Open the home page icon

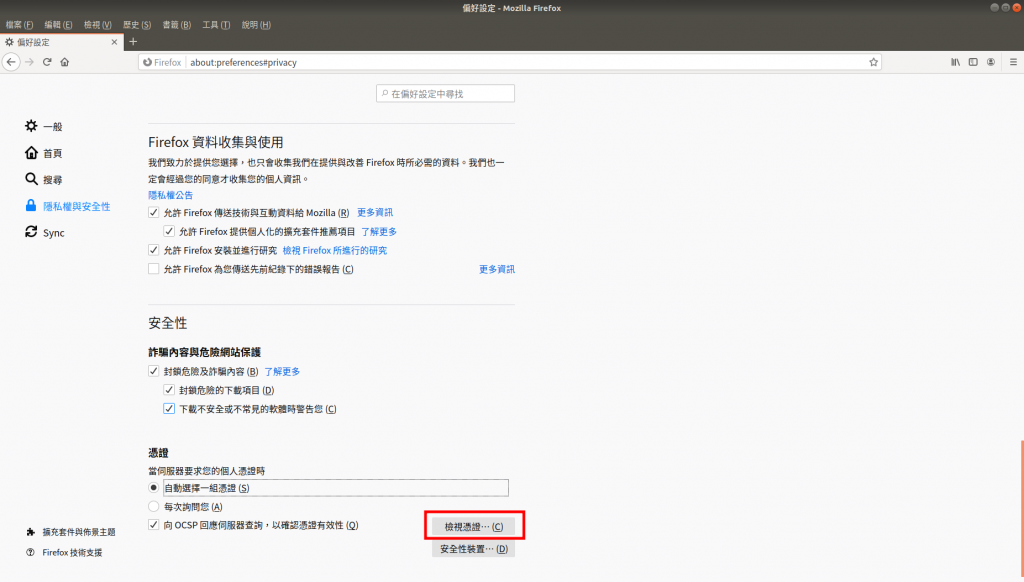coord(65,62)
